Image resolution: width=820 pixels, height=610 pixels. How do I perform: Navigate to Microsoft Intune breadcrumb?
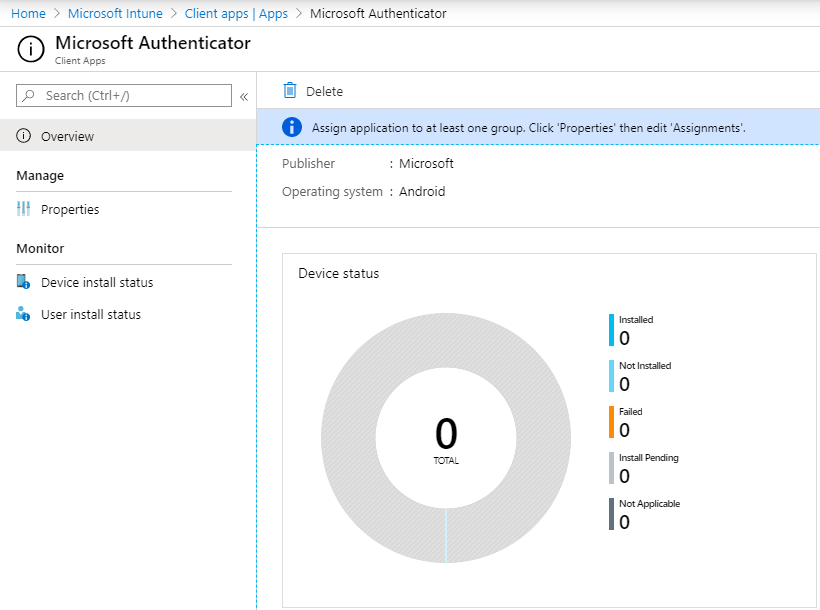tap(115, 14)
